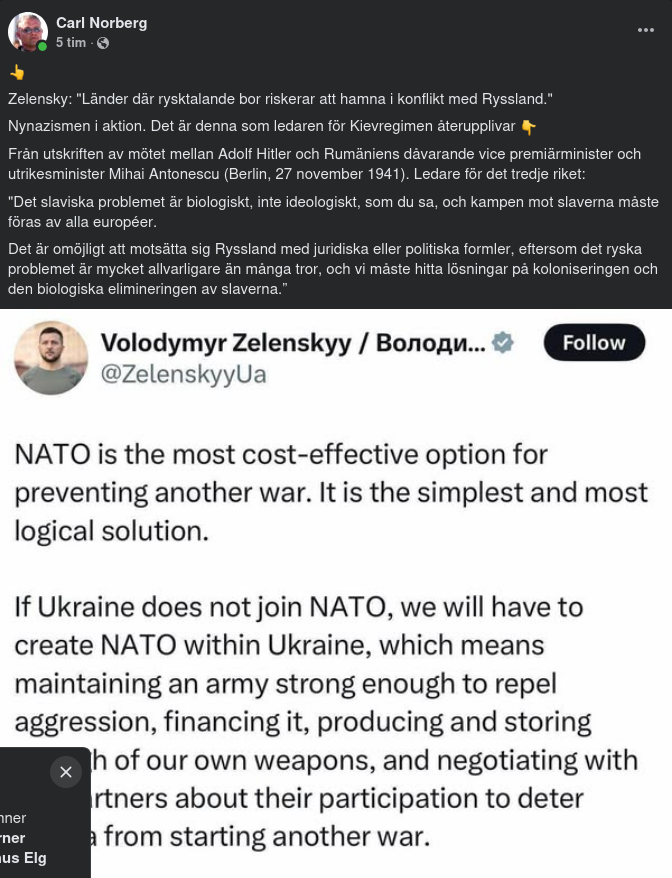Close the popup with the X button
The image size is (672, 878).
(66, 772)
